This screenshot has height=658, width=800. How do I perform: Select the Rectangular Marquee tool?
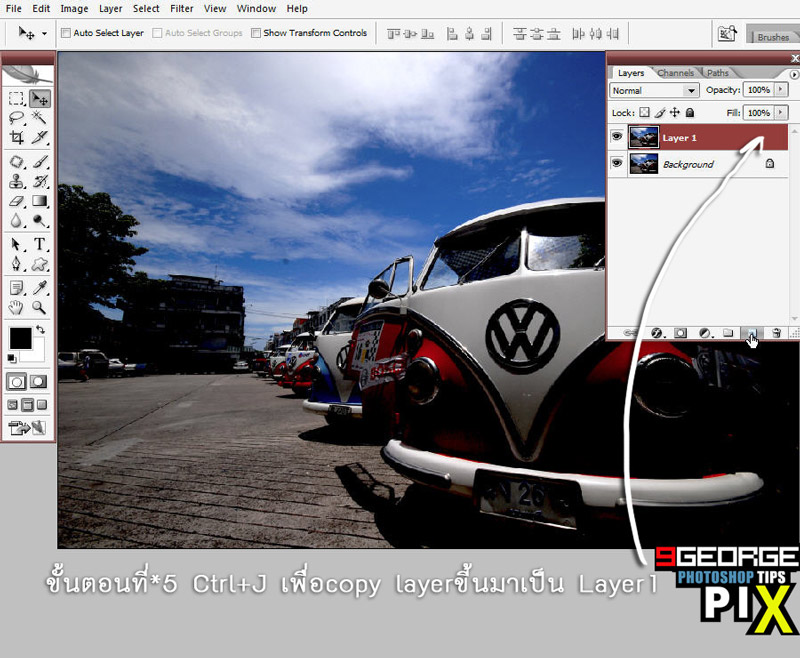(x=16, y=98)
